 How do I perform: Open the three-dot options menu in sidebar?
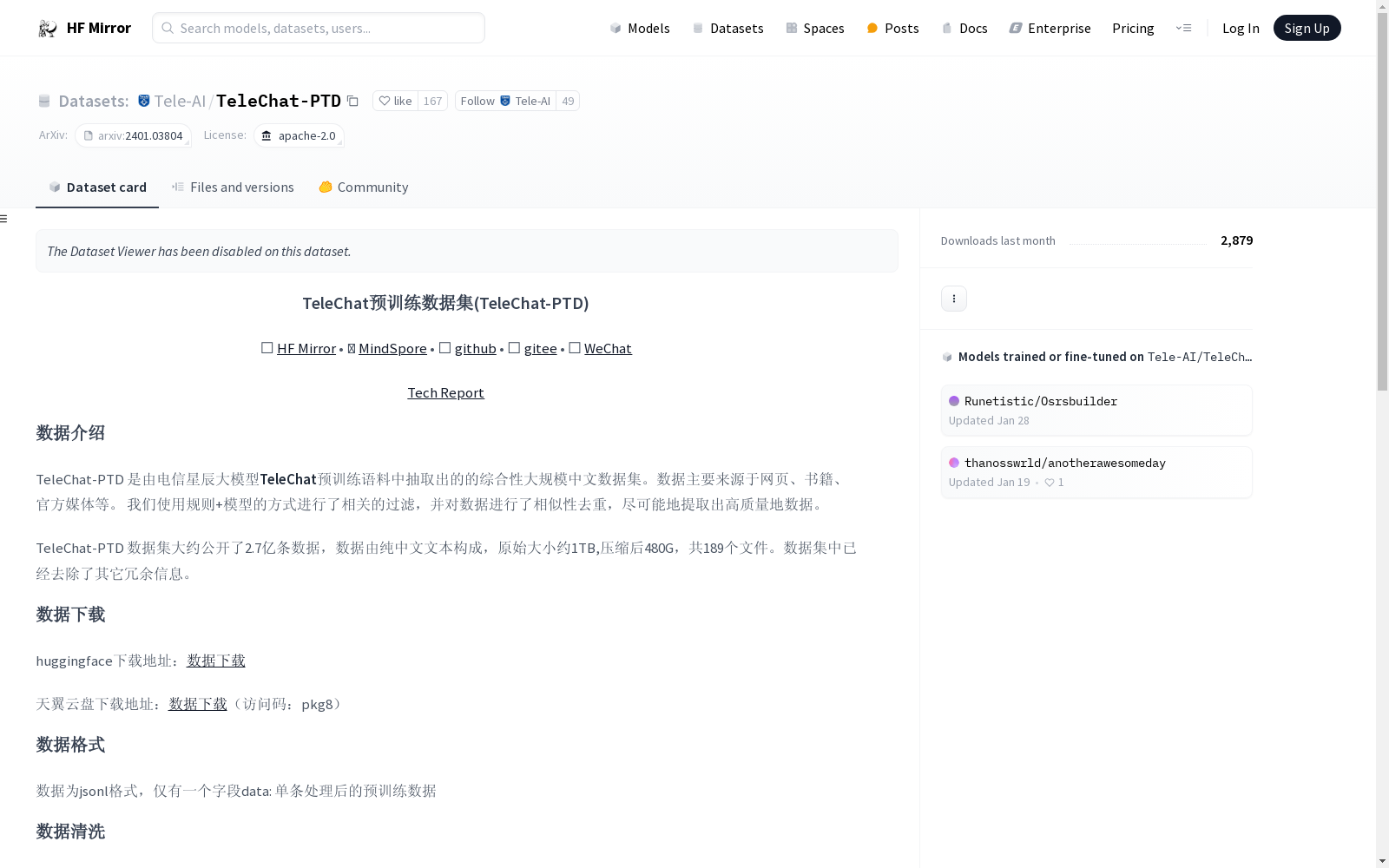click(953, 299)
